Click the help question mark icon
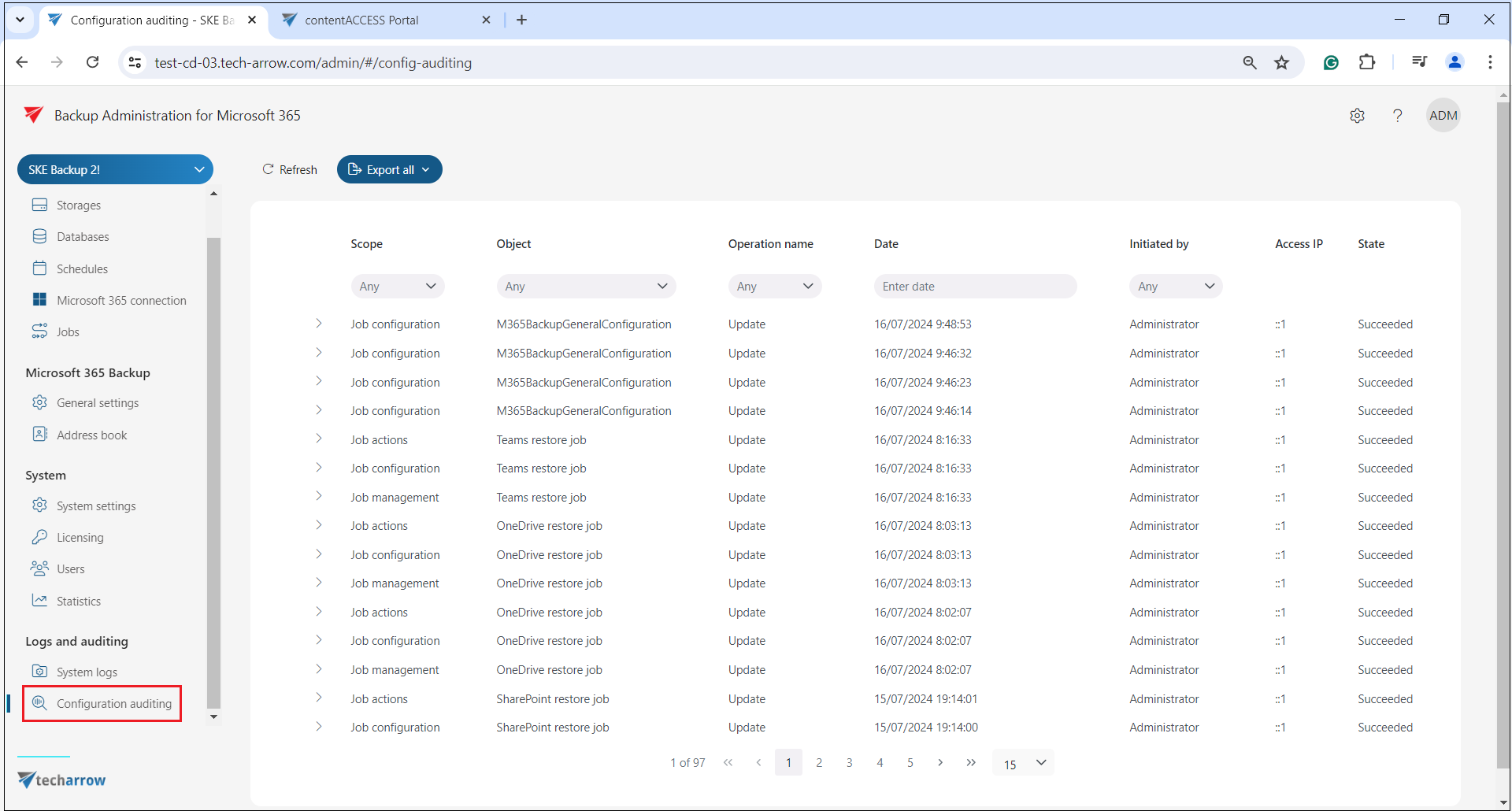 click(x=1397, y=116)
